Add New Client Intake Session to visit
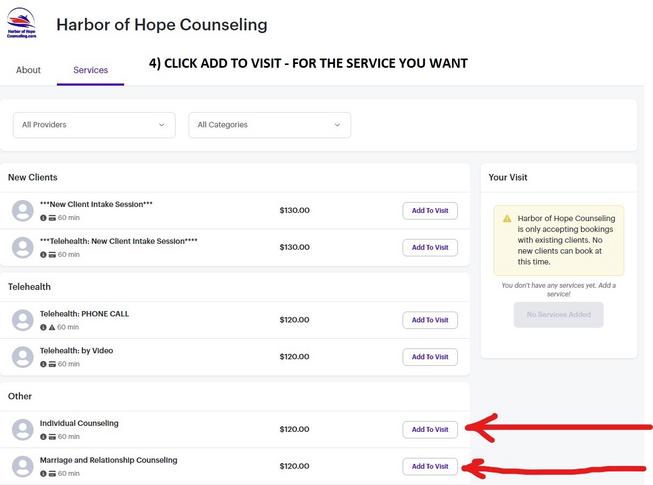The image size is (653, 485). (430, 211)
